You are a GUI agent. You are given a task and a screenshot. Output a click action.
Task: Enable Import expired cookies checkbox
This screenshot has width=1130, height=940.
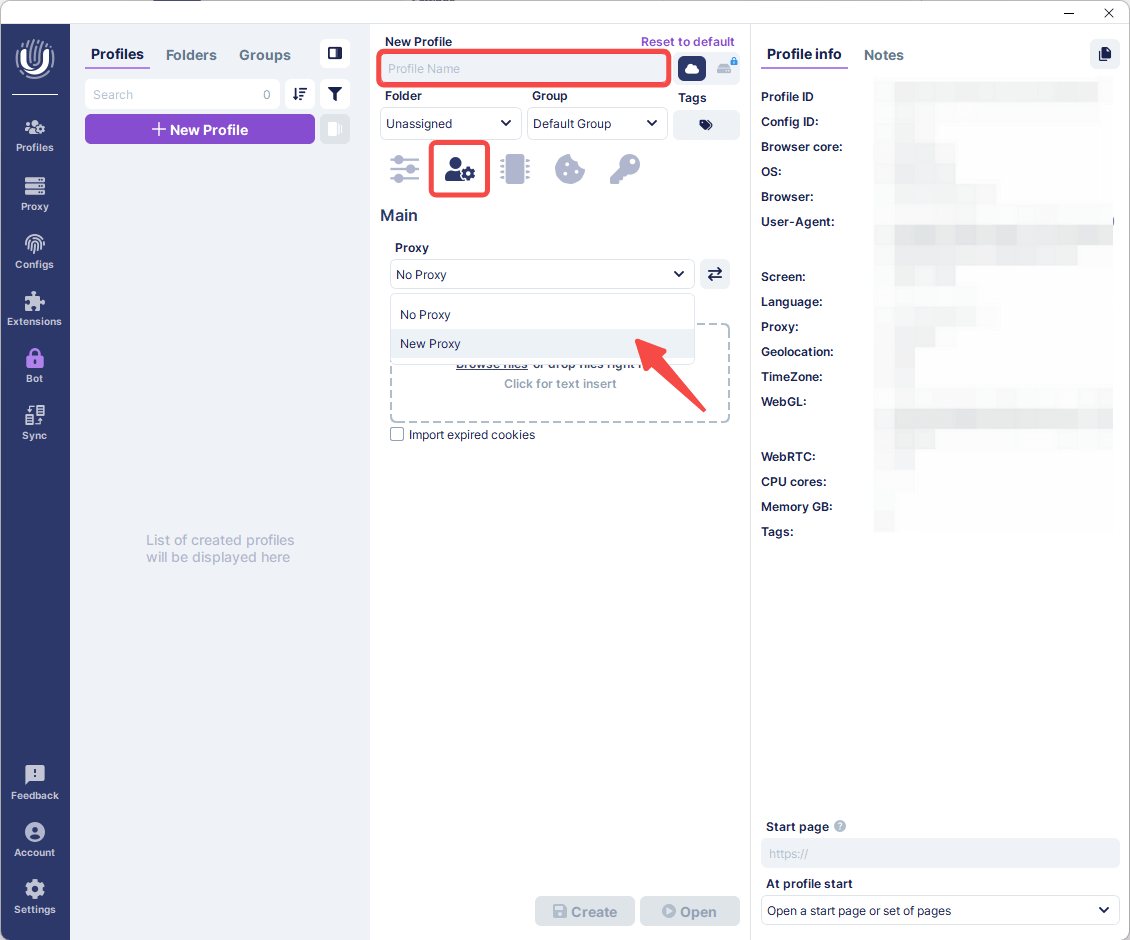click(397, 435)
